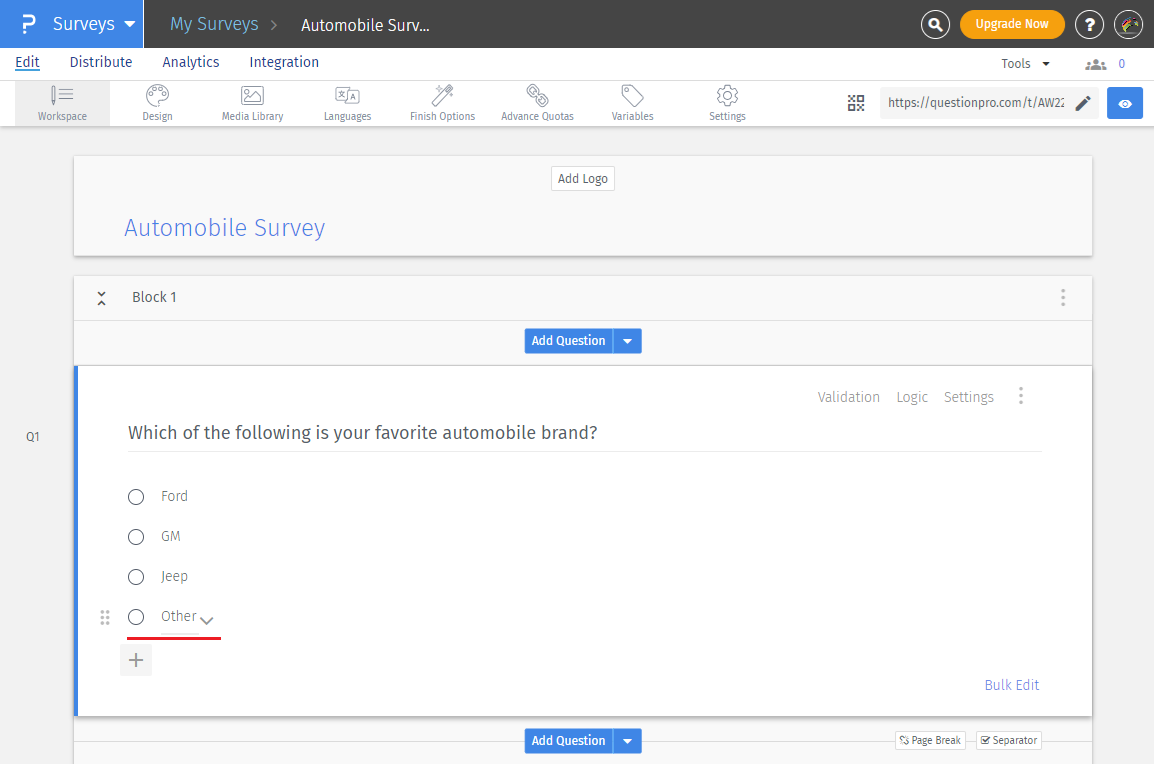This screenshot has height=764, width=1154.
Task: Open the Tools dropdown
Action: pyautogui.click(x=1024, y=62)
